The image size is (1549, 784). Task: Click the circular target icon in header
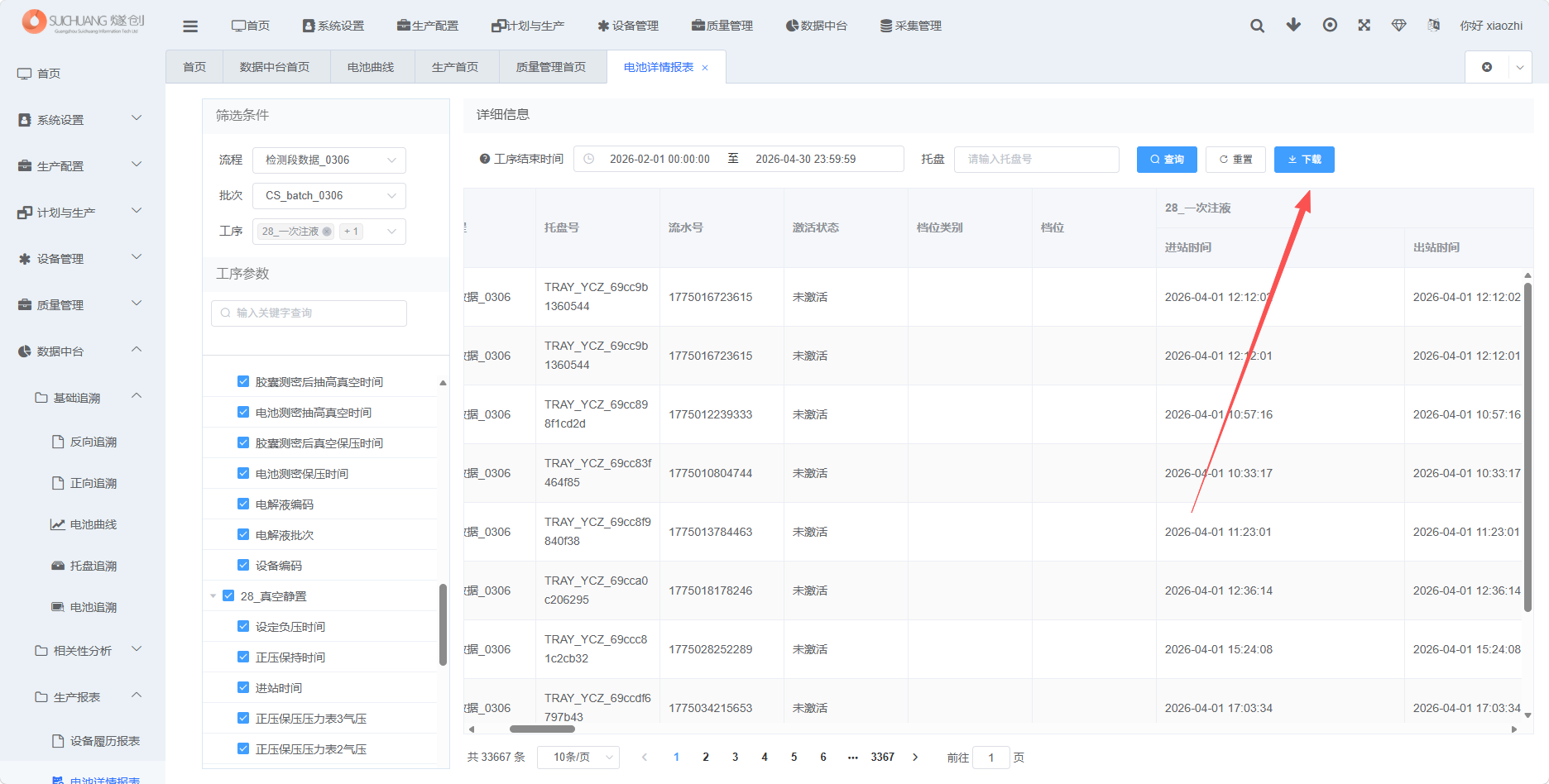pyautogui.click(x=1330, y=25)
